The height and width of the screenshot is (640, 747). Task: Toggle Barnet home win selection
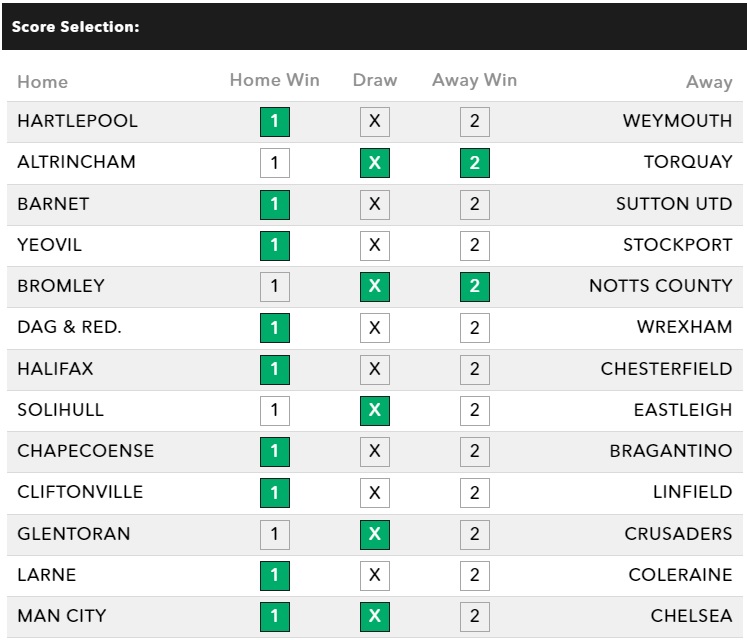(x=274, y=204)
